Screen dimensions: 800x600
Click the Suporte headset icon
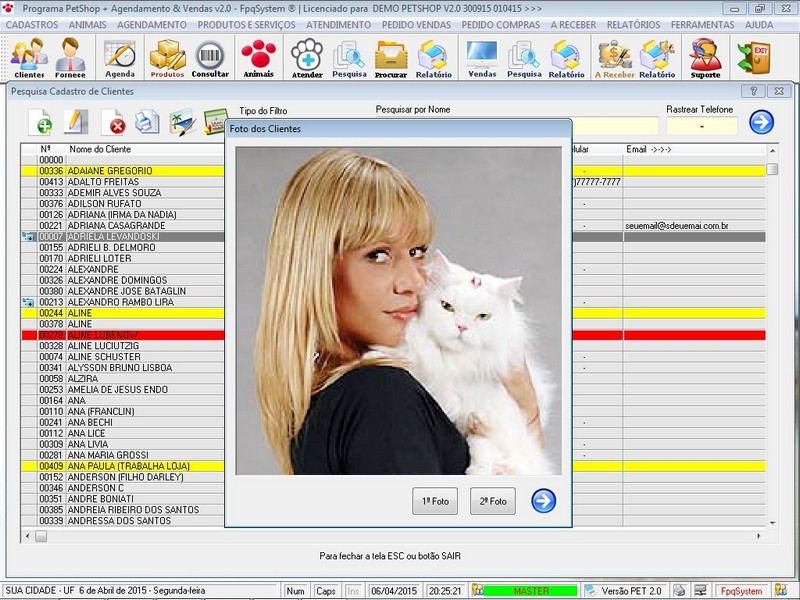coord(706,58)
